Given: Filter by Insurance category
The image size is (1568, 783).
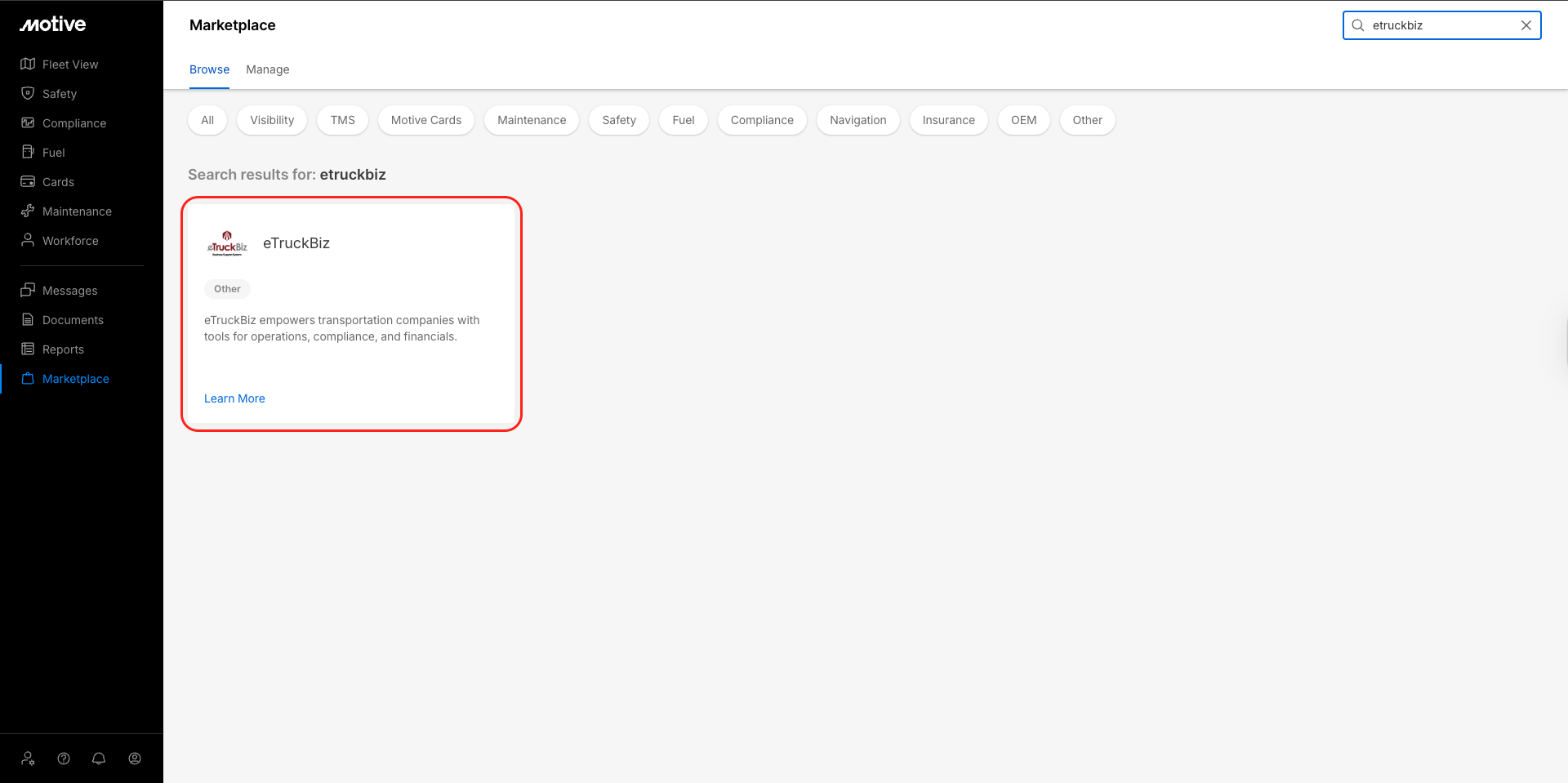Looking at the screenshot, I should [949, 120].
